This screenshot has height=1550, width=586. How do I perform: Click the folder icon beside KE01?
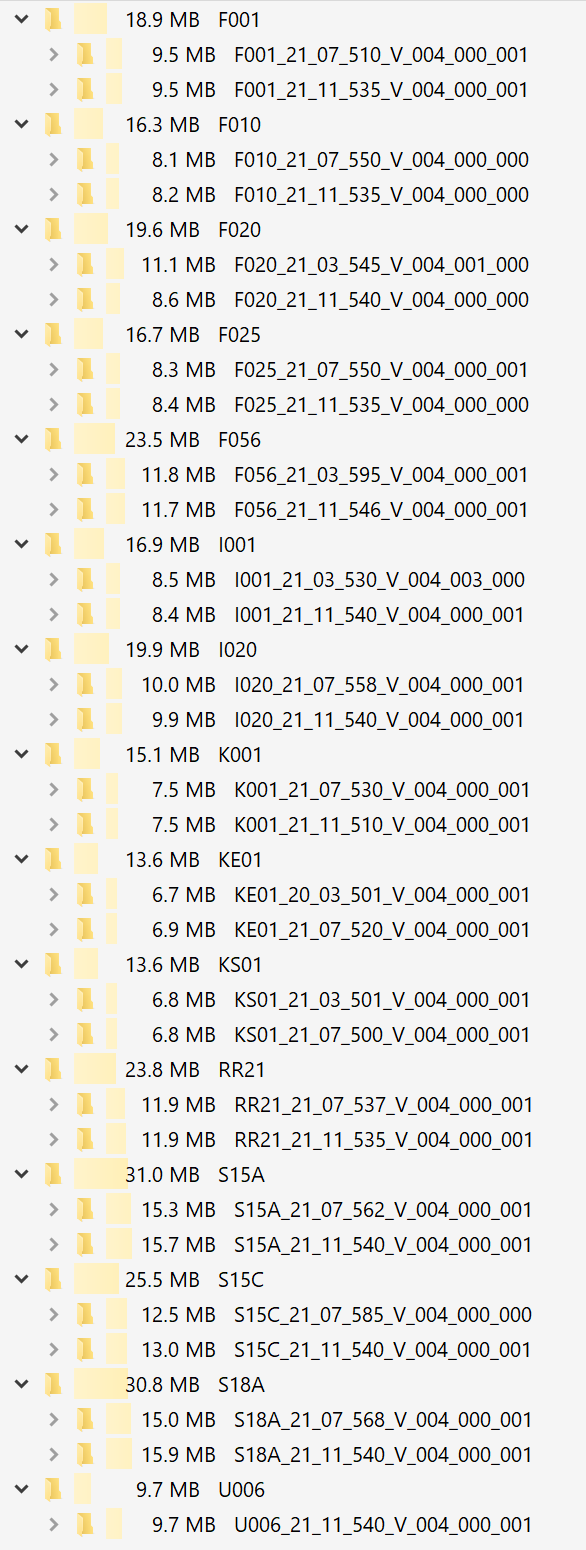click(x=53, y=860)
